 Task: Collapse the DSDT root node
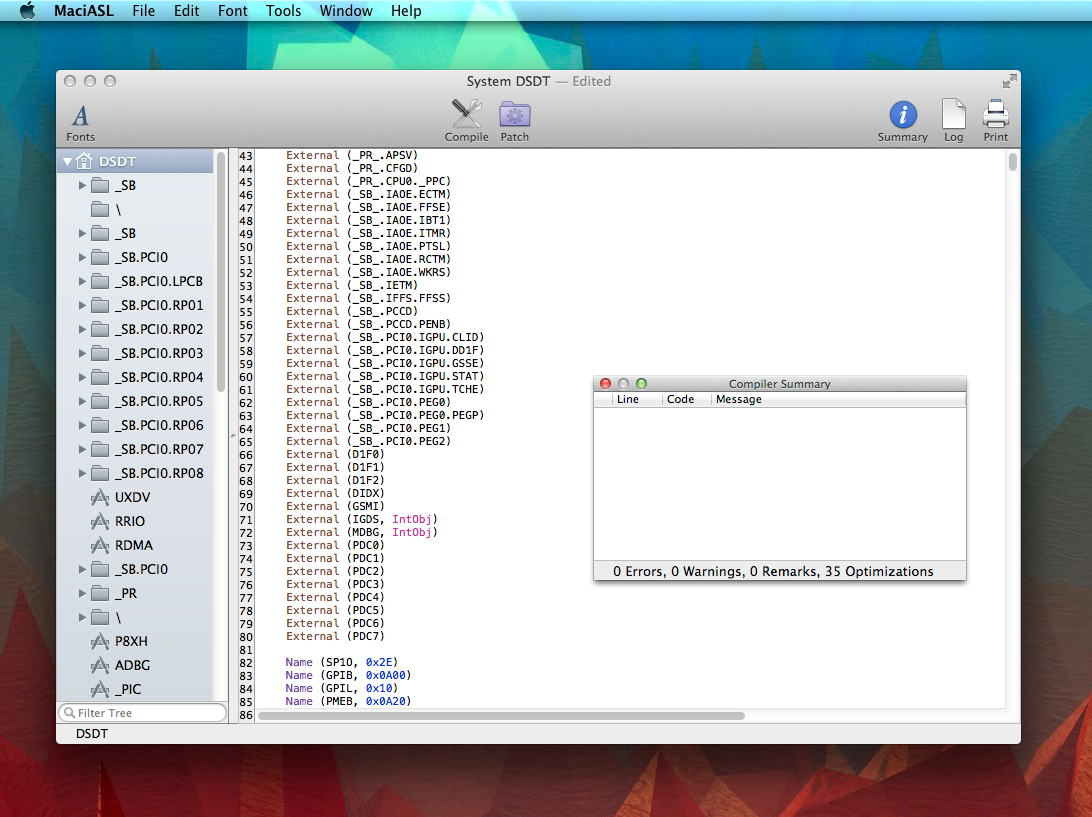[x=67, y=160]
